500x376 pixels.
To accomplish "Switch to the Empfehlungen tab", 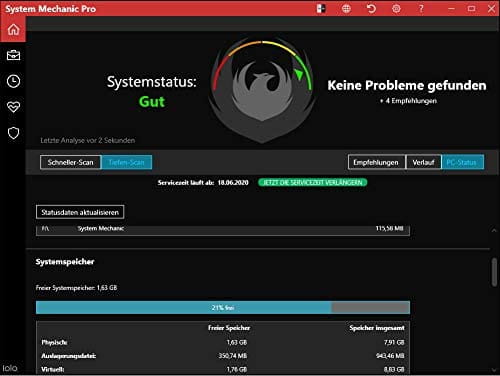I will point(376,162).
